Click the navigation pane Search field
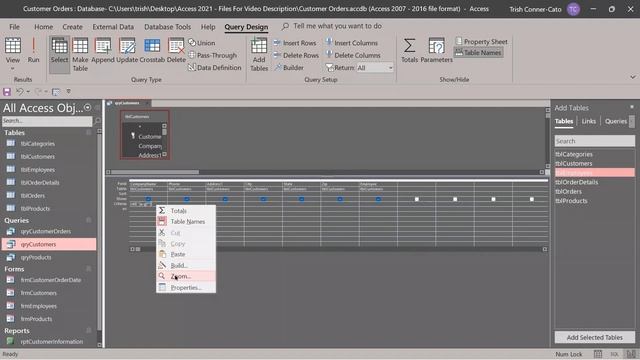Image resolution: width=640 pixels, height=360 pixels. (x=47, y=121)
